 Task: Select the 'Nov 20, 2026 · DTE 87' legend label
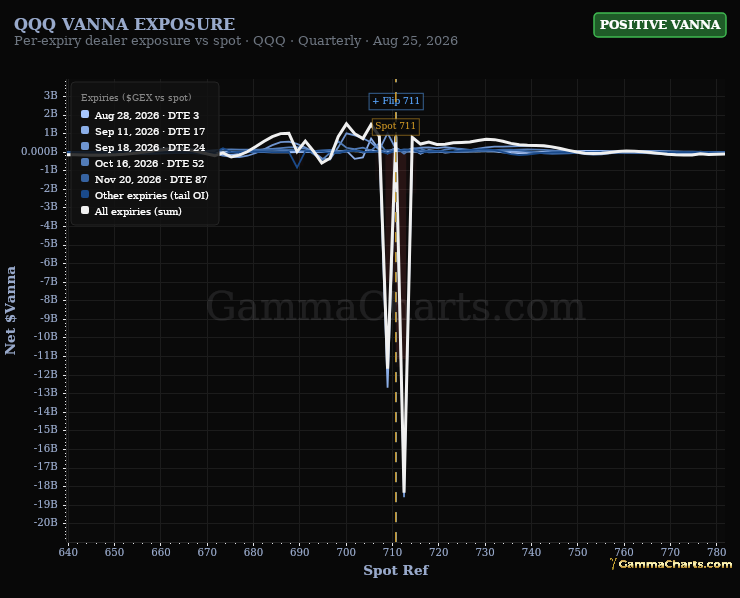151,180
